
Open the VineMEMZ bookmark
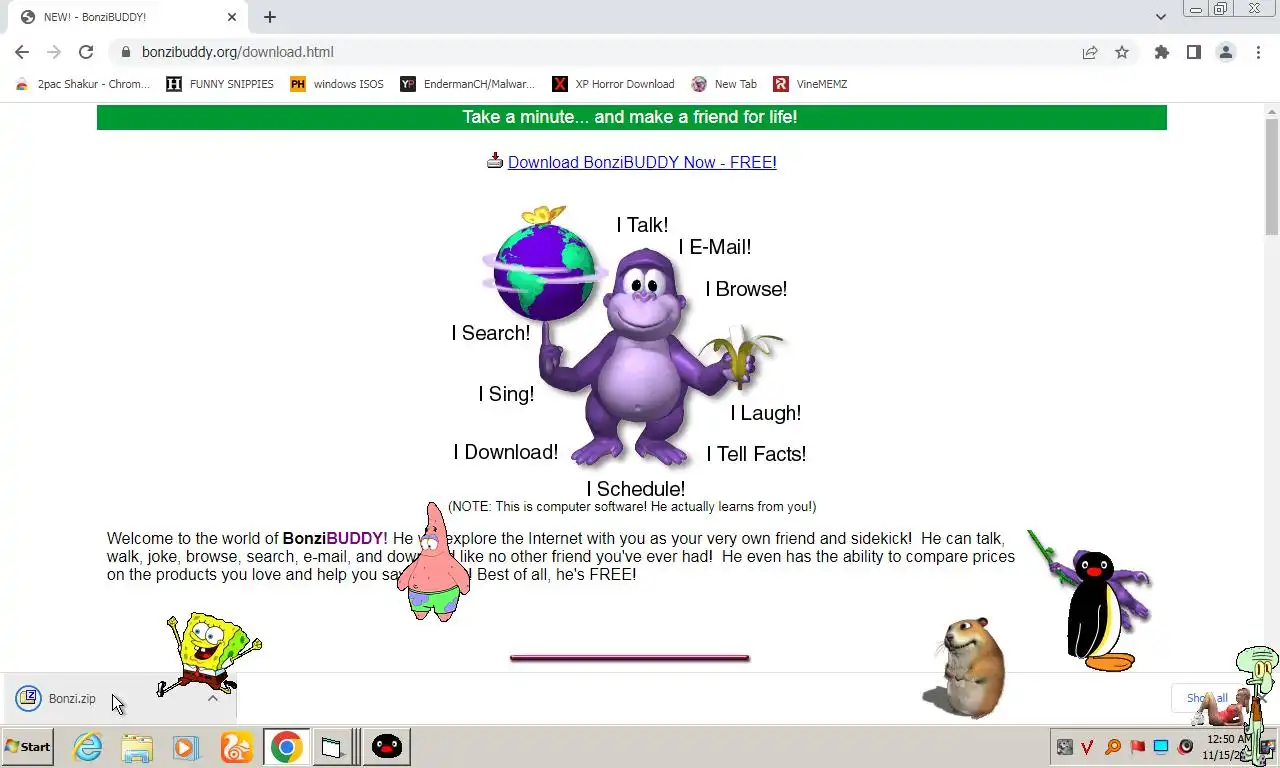coord(811,84)
